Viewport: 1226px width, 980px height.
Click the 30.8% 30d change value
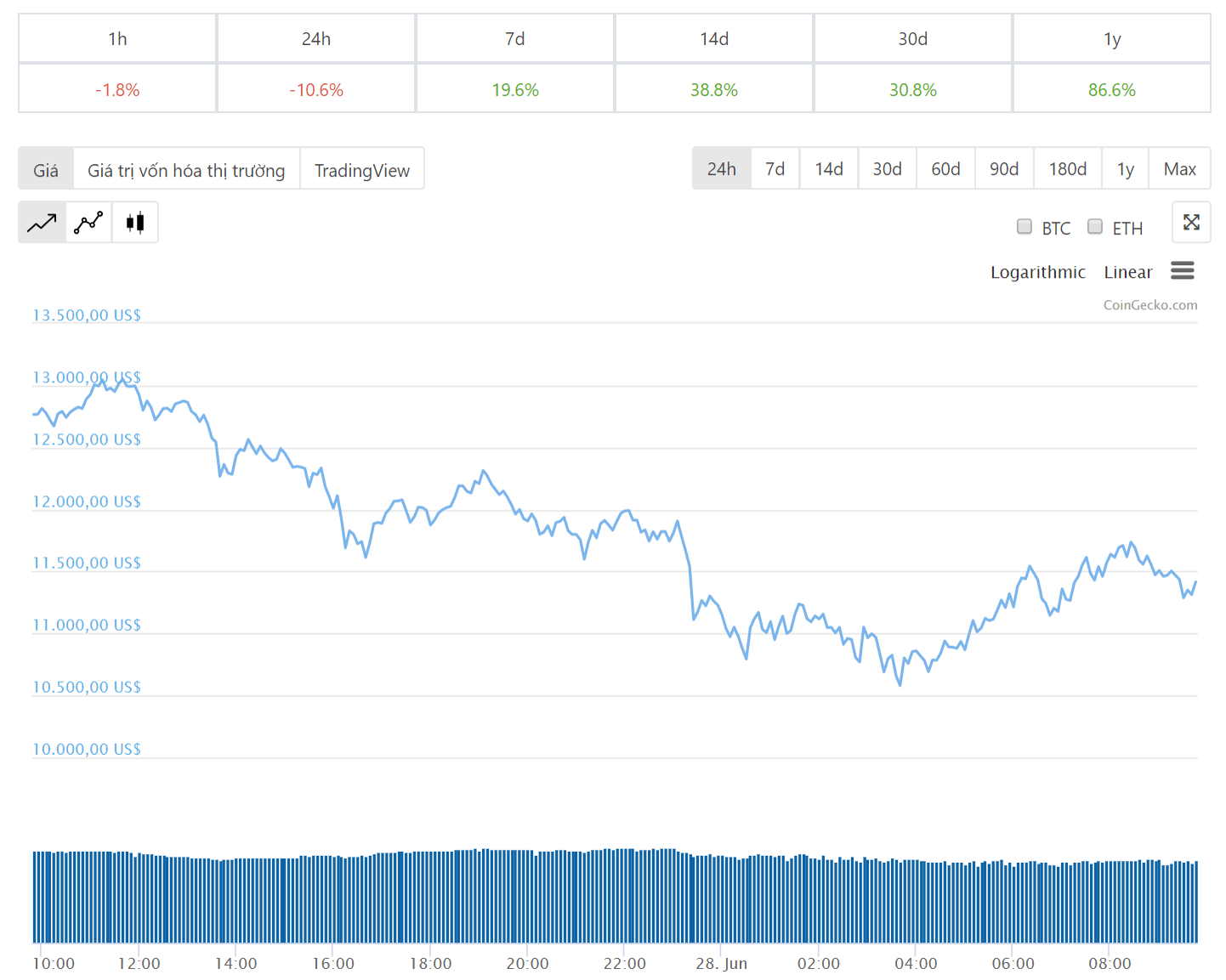pyautogui.click(x=913, y=89)
